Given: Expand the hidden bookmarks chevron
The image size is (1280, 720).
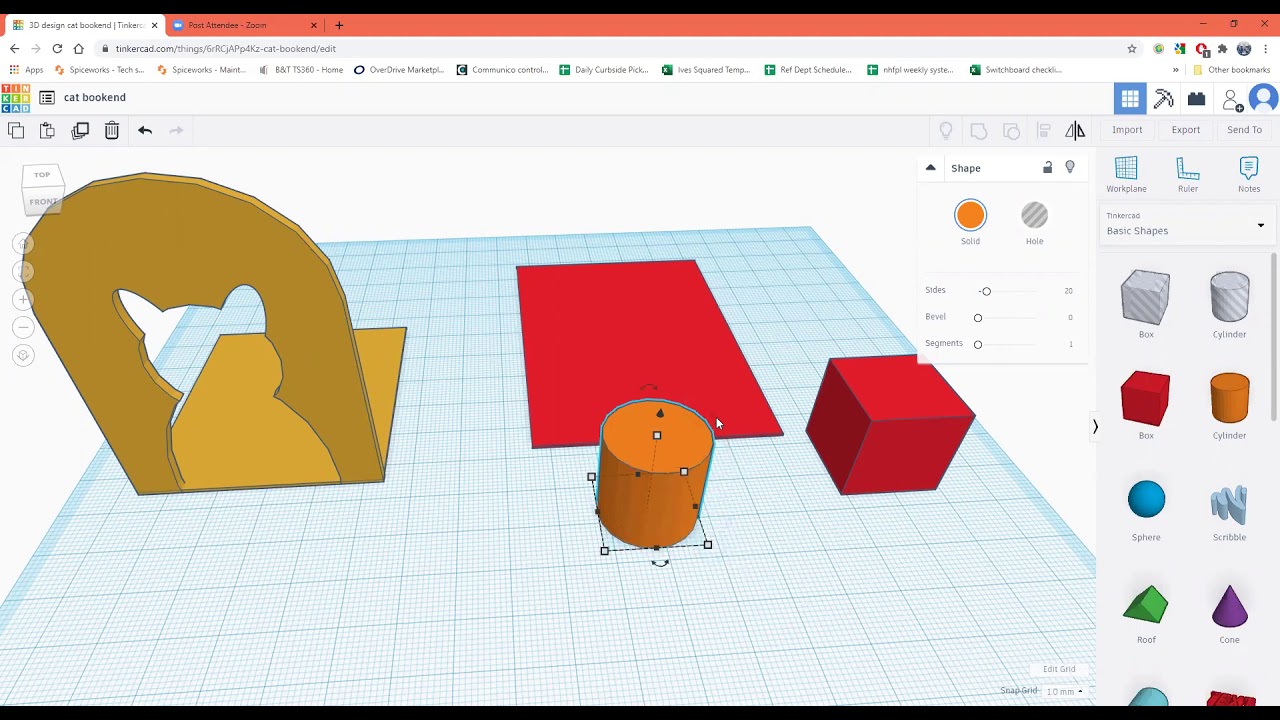Looking at the screenshot, I should (1175, 70).
